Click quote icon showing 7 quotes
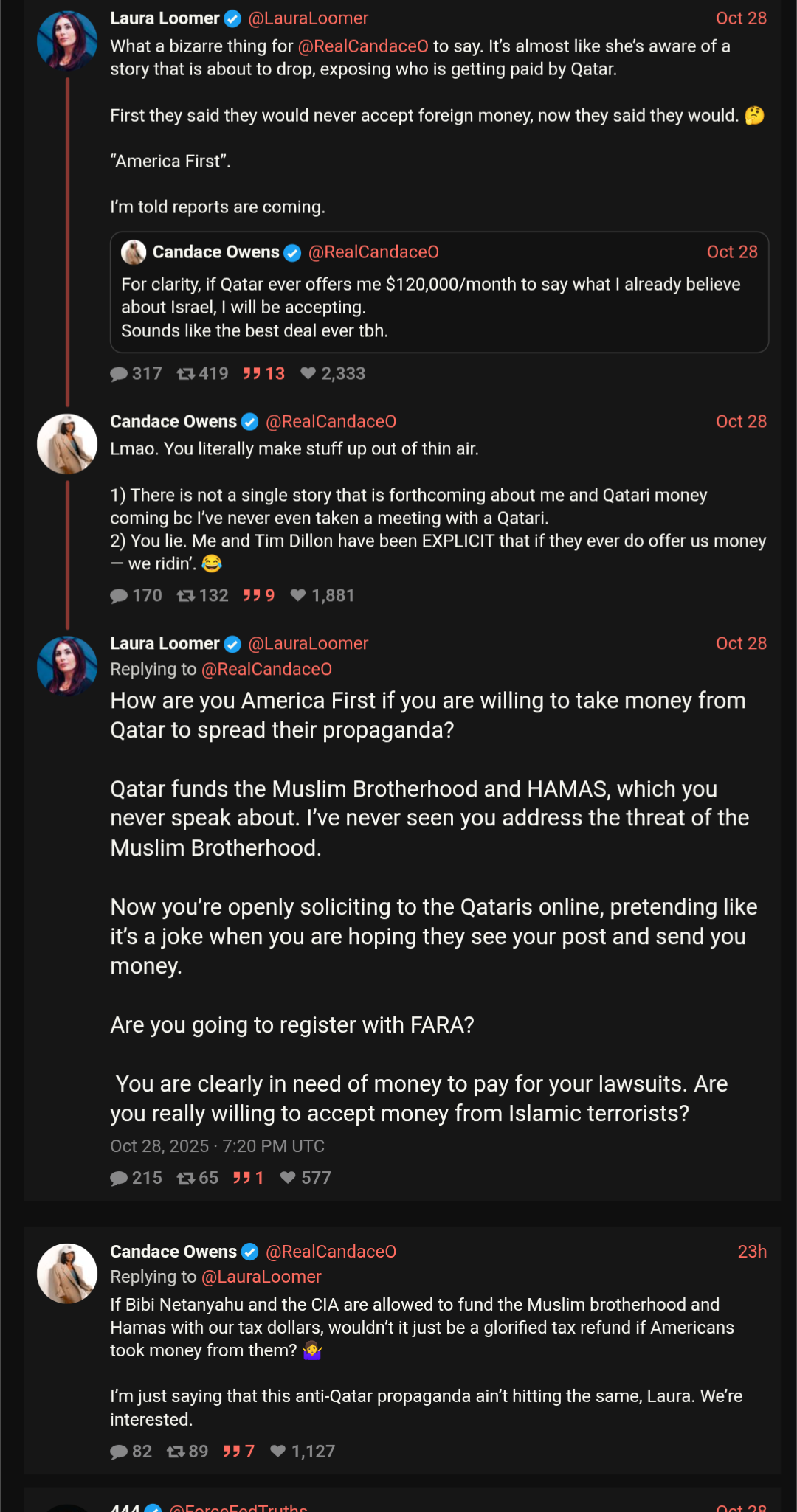Viewport: 797px width, 1512px height. tap(232, 1452)
